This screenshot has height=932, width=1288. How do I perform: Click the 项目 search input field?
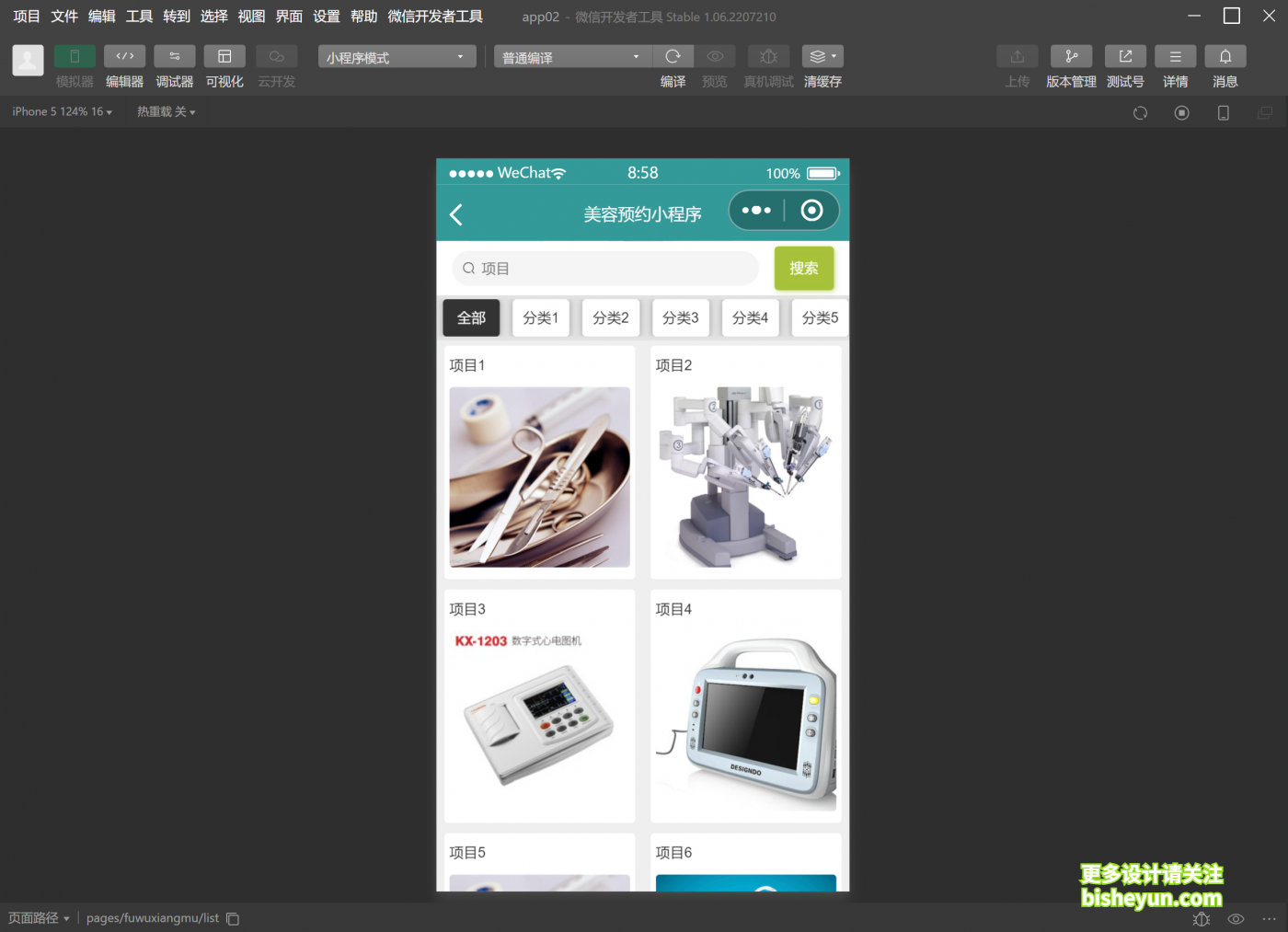click(x=607, y=269)
